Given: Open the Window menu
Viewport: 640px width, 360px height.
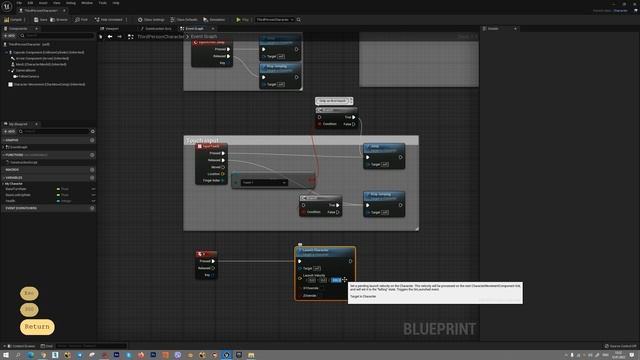Looking at the screenshot, I should pos(87,3).
